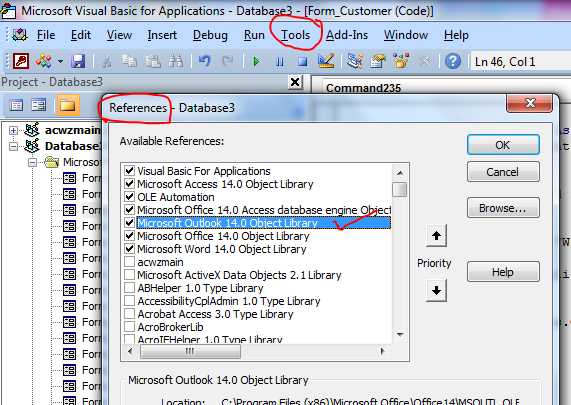The image size is (571, 405).
Task: Open the File menu
Action: pyautogui.click(x=46, y=35)
